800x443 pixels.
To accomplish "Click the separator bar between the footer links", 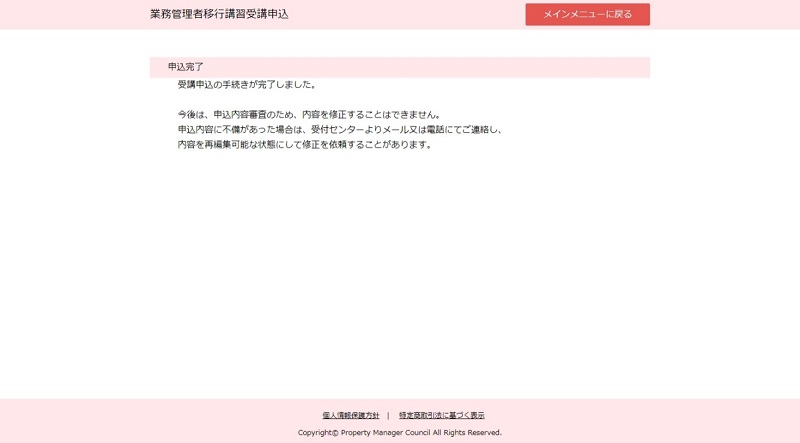I will click(388, 415).
